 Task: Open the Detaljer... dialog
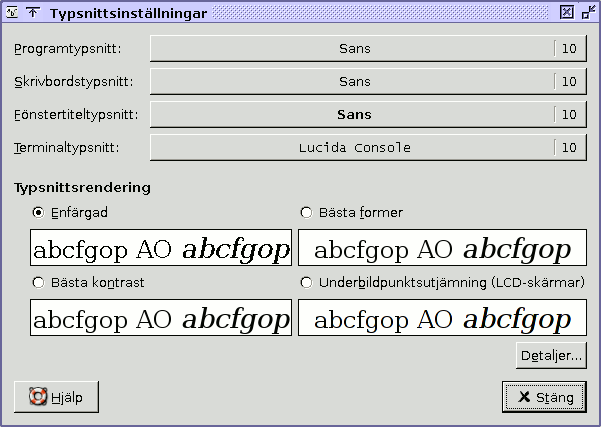[x=551, y=356]
